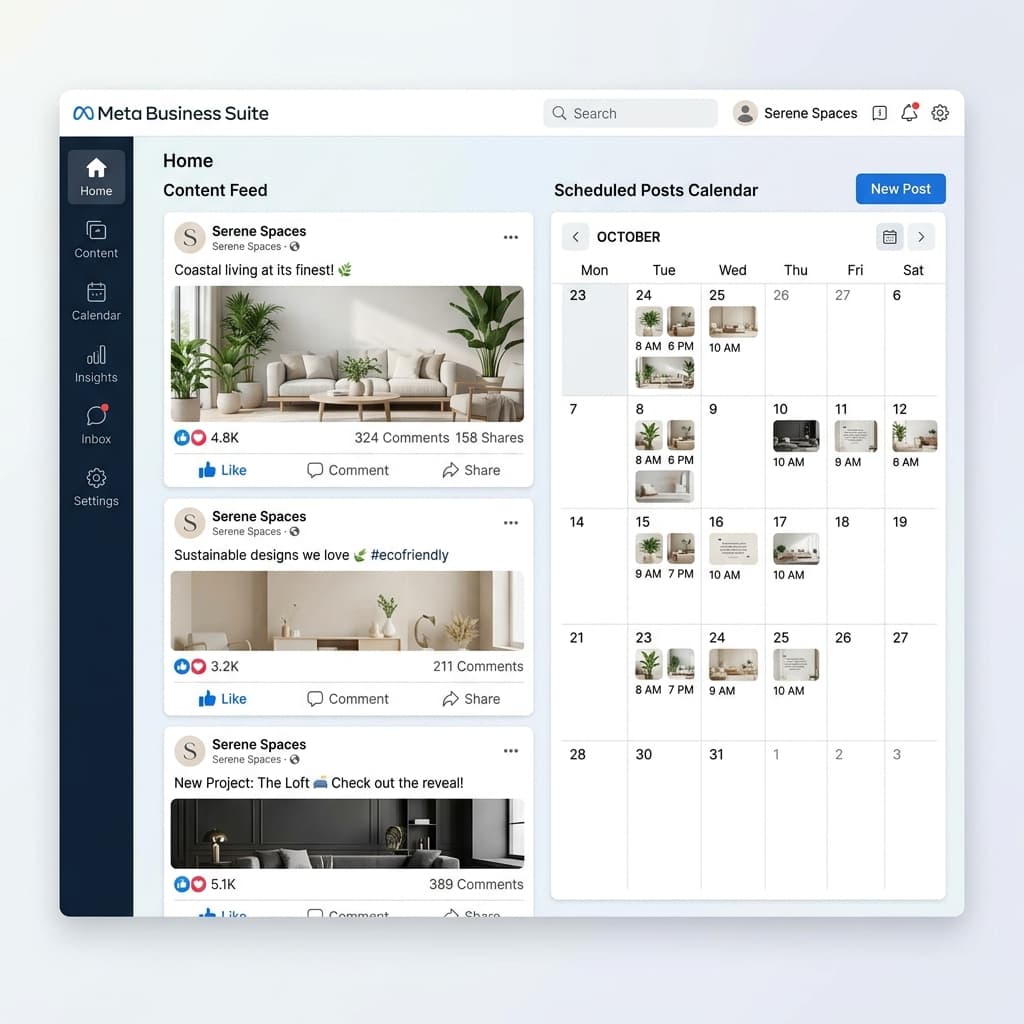Open Settings from the sidebar
This screenshot has width=1024, height=1024.
[95, 487]
